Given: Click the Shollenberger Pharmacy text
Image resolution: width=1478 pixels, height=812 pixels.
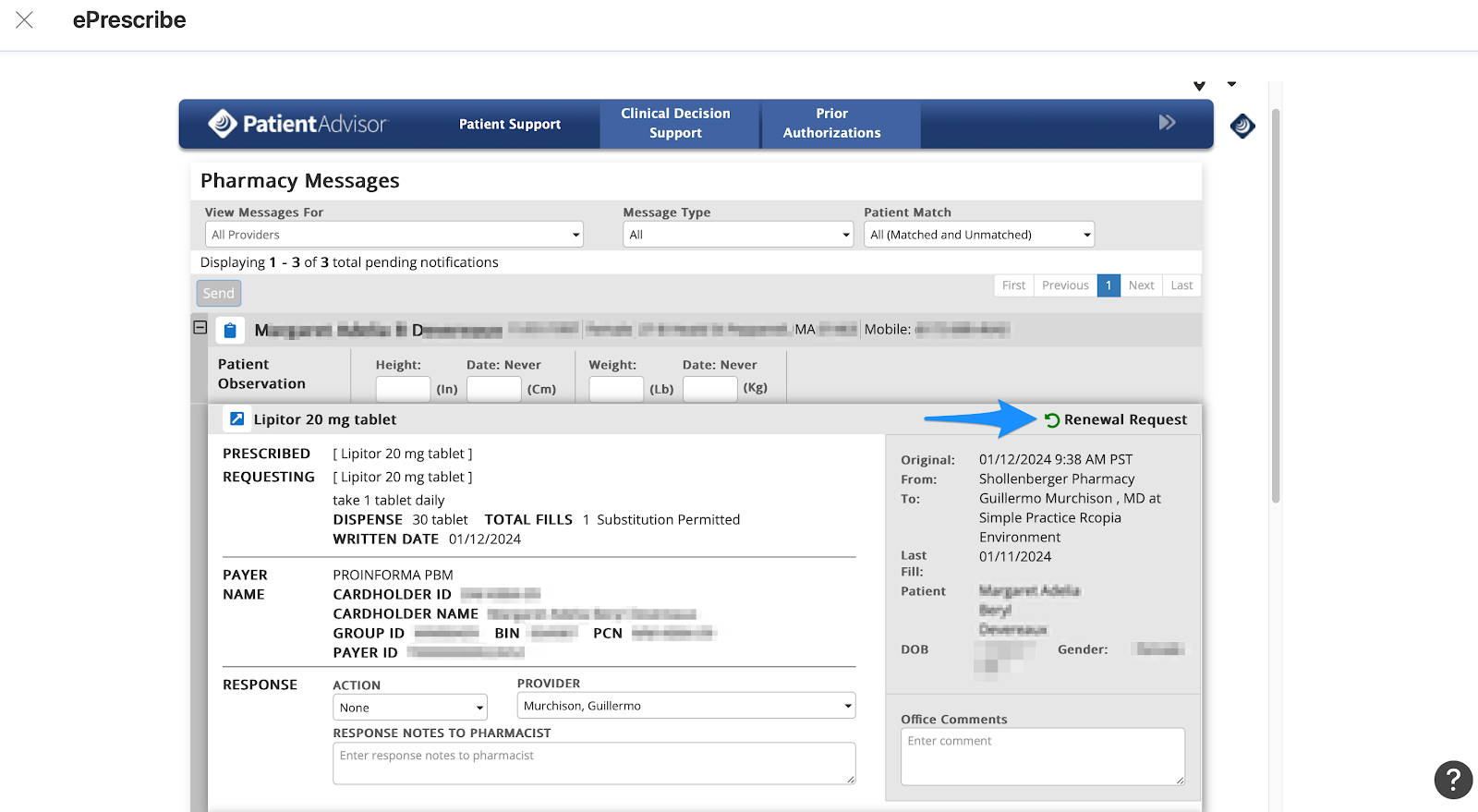Looking at the screenshot, I should (1057, 479).
